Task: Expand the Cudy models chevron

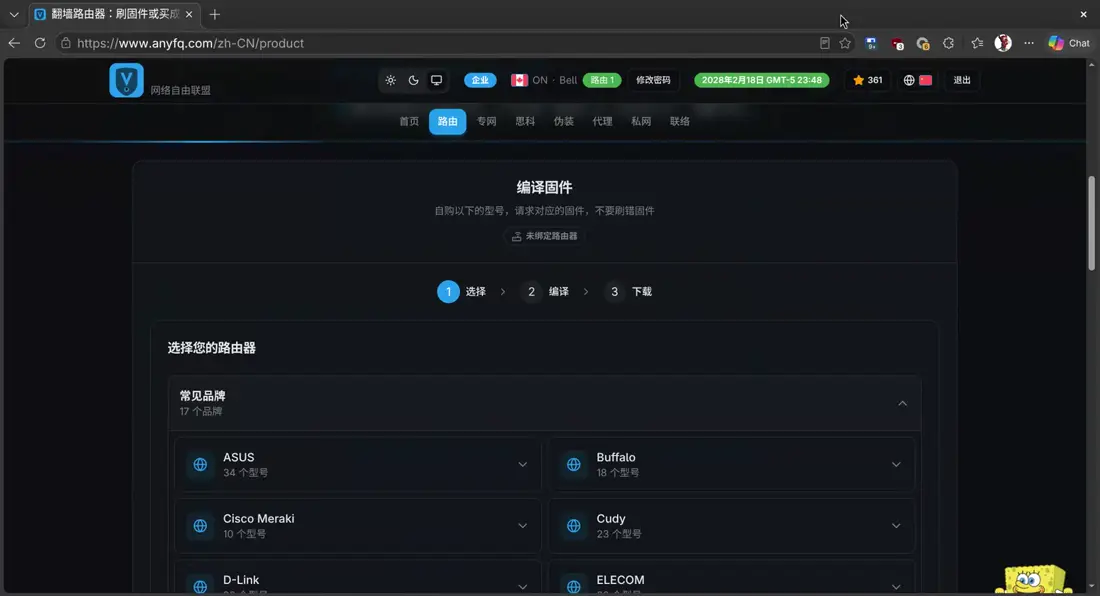Action: (x=896, y=526)
